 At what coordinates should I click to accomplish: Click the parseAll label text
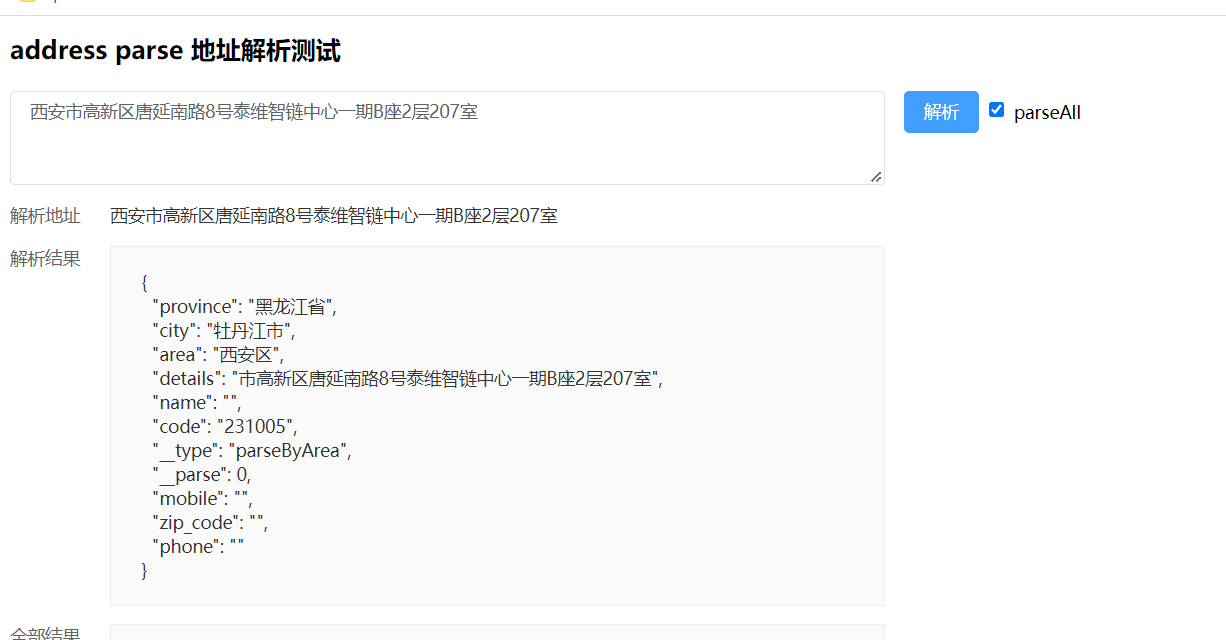[1047, 112]
